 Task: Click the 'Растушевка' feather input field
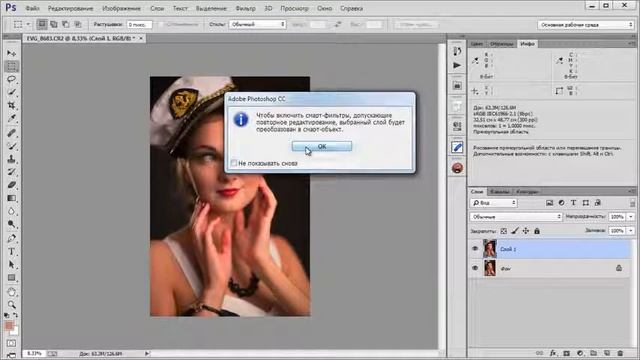click(x=139, y=24)
